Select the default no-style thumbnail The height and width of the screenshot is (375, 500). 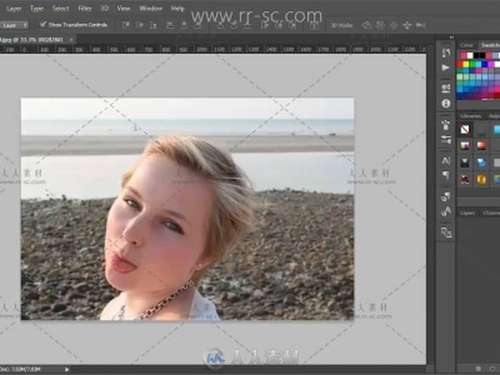point(465,129)
